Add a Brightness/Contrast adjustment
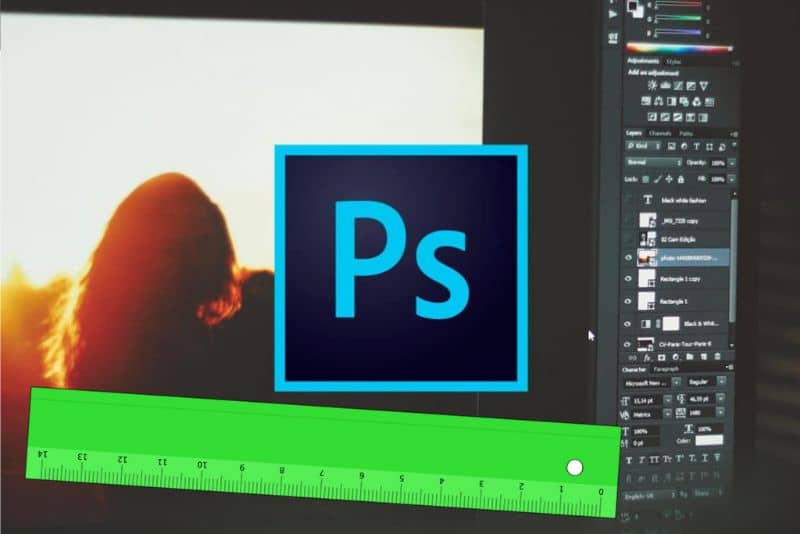 coord(652,85)
